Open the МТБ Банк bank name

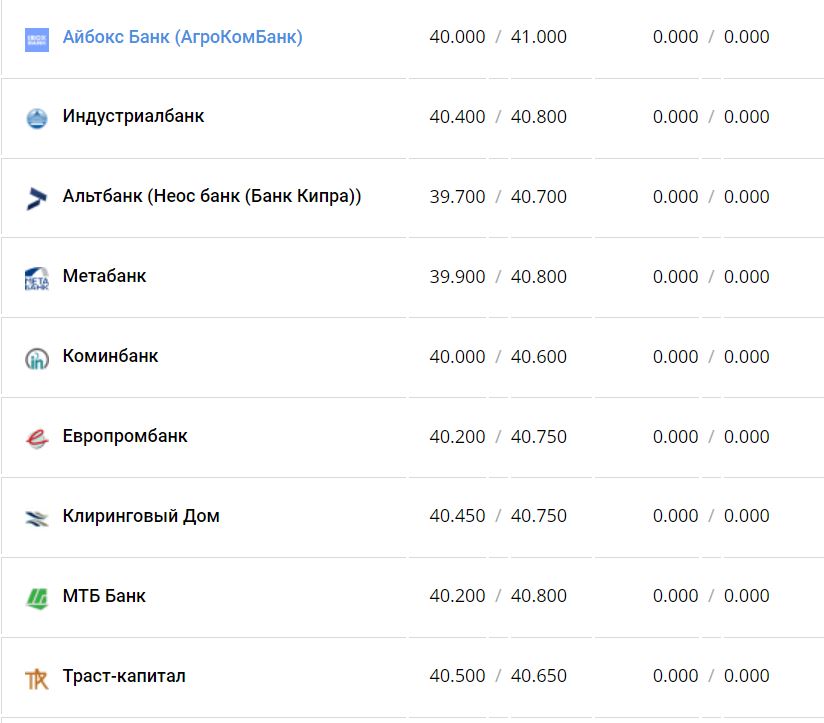[x=104, y=596]
